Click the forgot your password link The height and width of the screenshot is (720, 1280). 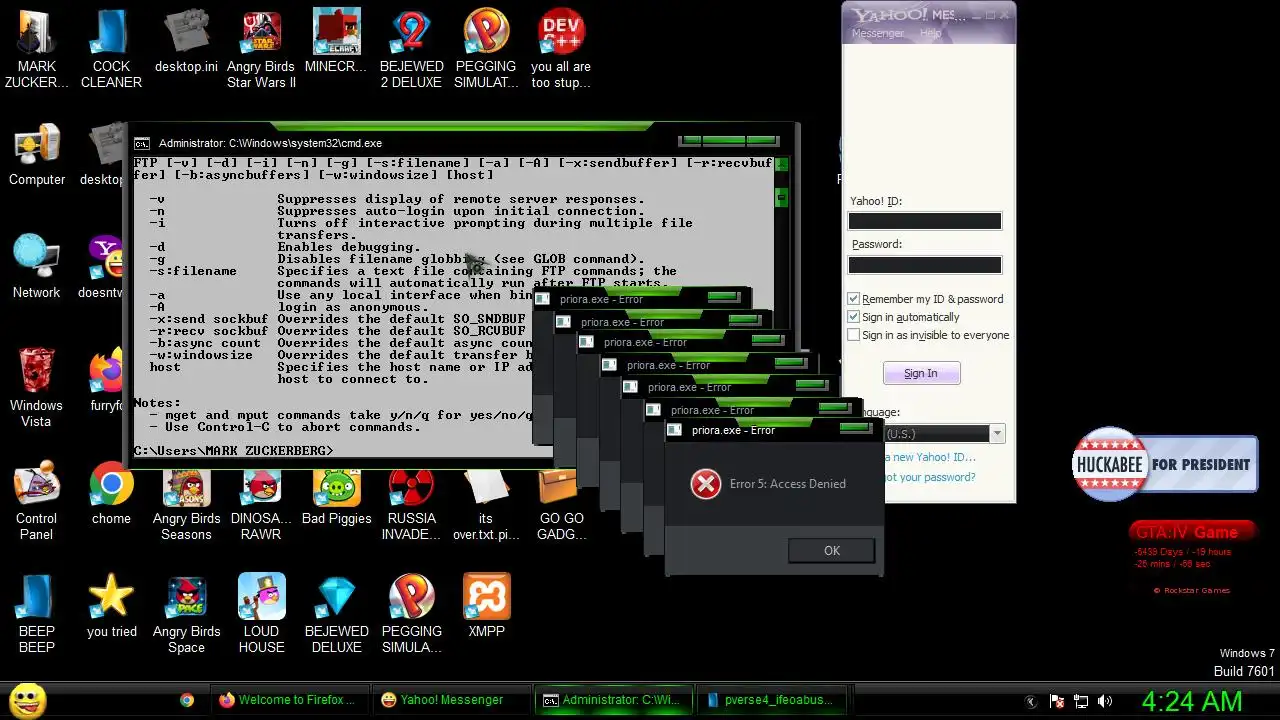pos(929,477)
